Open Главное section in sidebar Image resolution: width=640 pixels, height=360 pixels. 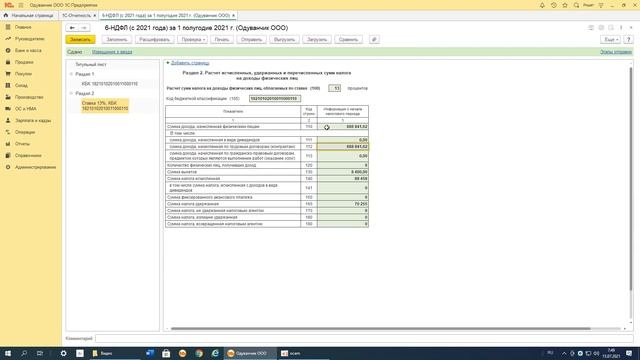[x=23, y=27]
